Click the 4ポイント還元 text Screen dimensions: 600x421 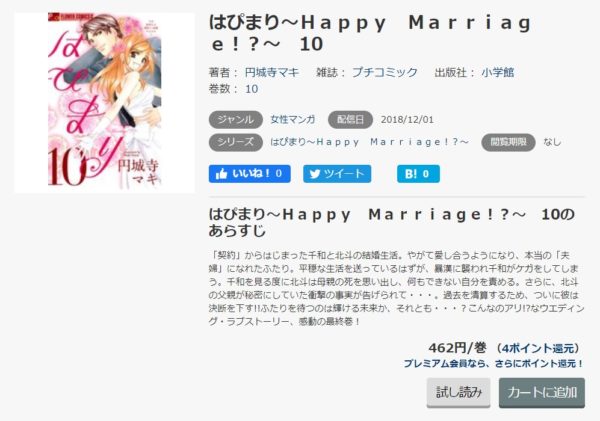click(x=538, y=348)
